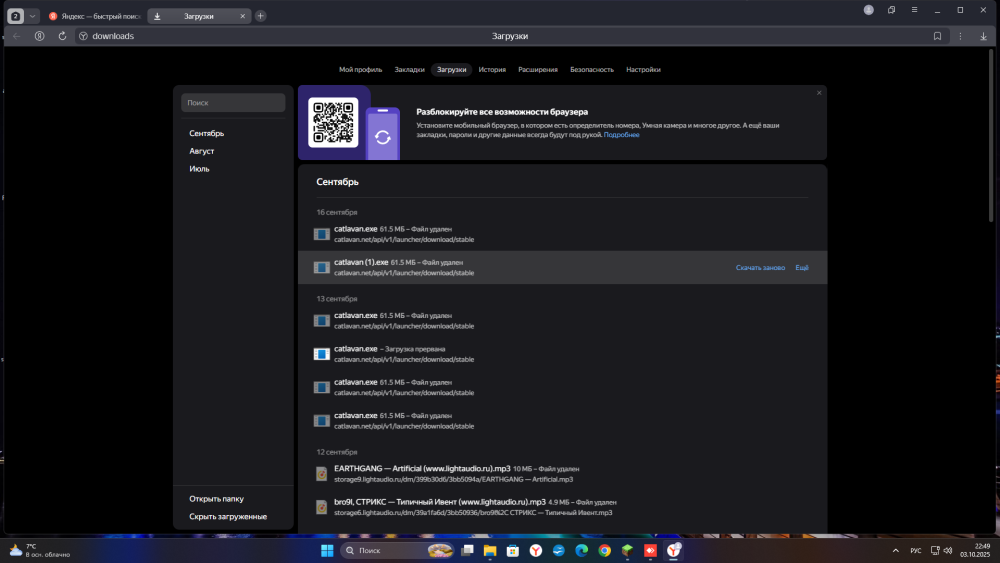Image resolution: width=1000 pixels, height=563 pixels.
Task: Bookmark this page with bookmark icon
Action: point(937,36)
